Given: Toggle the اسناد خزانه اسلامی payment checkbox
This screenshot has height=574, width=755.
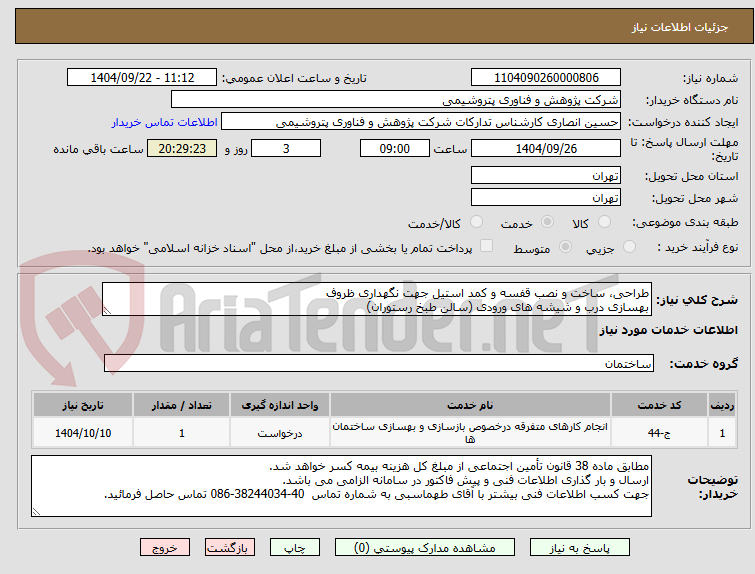Looking at the screenshot, I should [487, 246].
